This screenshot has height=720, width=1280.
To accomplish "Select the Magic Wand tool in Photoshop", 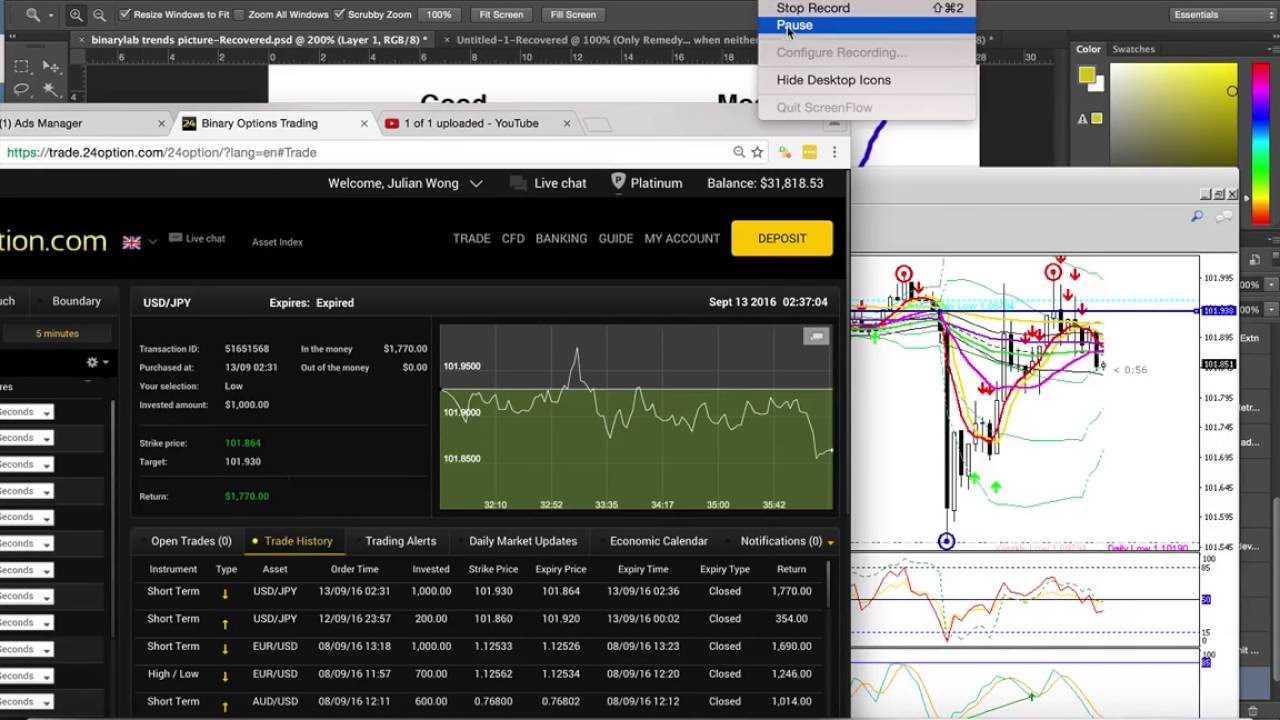I will click(x=50, y=90).
